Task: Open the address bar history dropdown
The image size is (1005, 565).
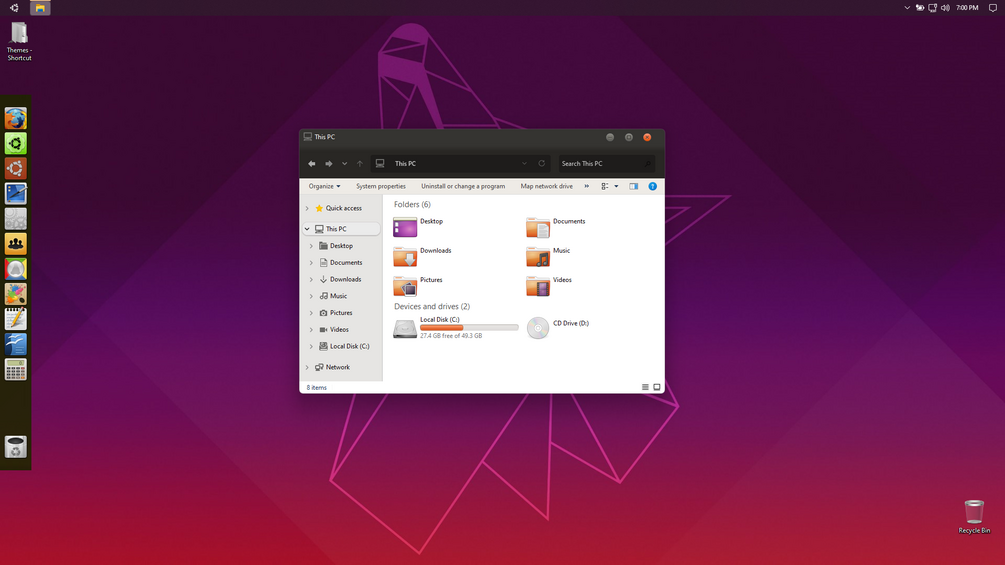Action: coord(524,163)
